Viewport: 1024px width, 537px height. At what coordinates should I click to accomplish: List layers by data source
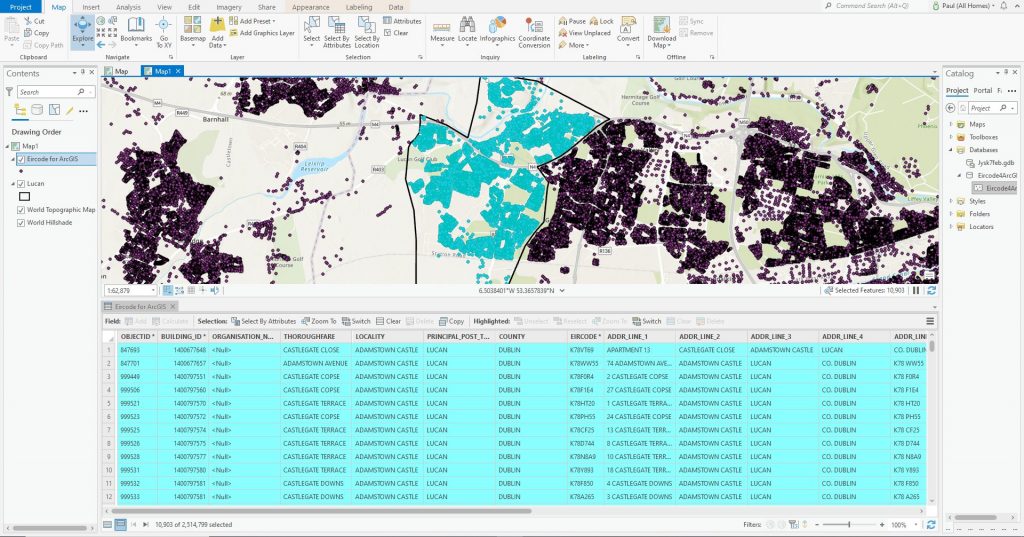(x=37, y=110)
